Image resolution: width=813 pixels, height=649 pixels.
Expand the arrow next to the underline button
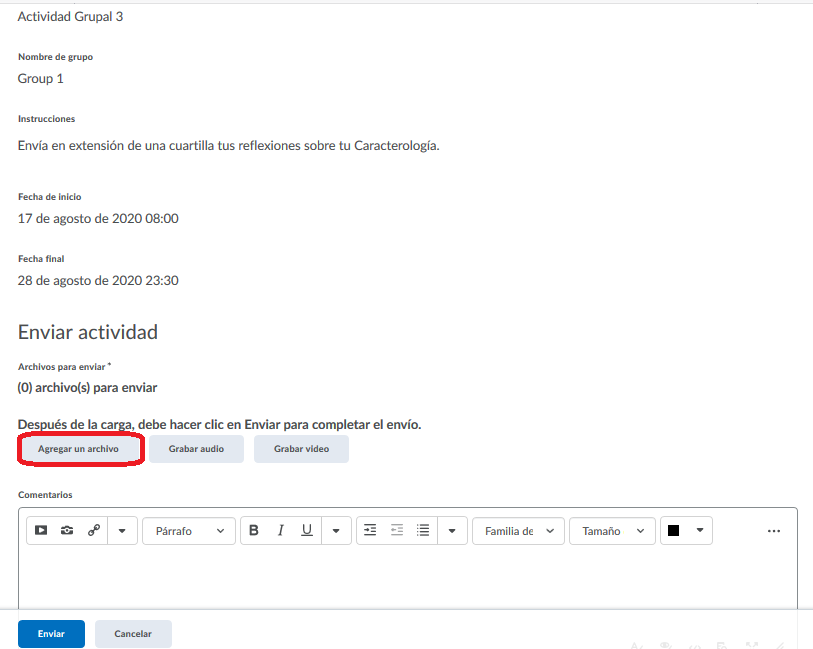point(336,531)
